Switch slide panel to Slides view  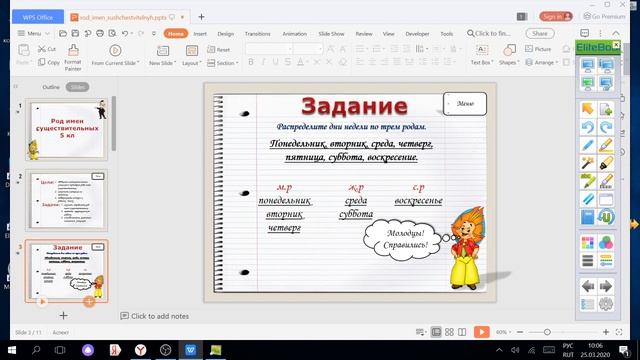coord(77,87)
